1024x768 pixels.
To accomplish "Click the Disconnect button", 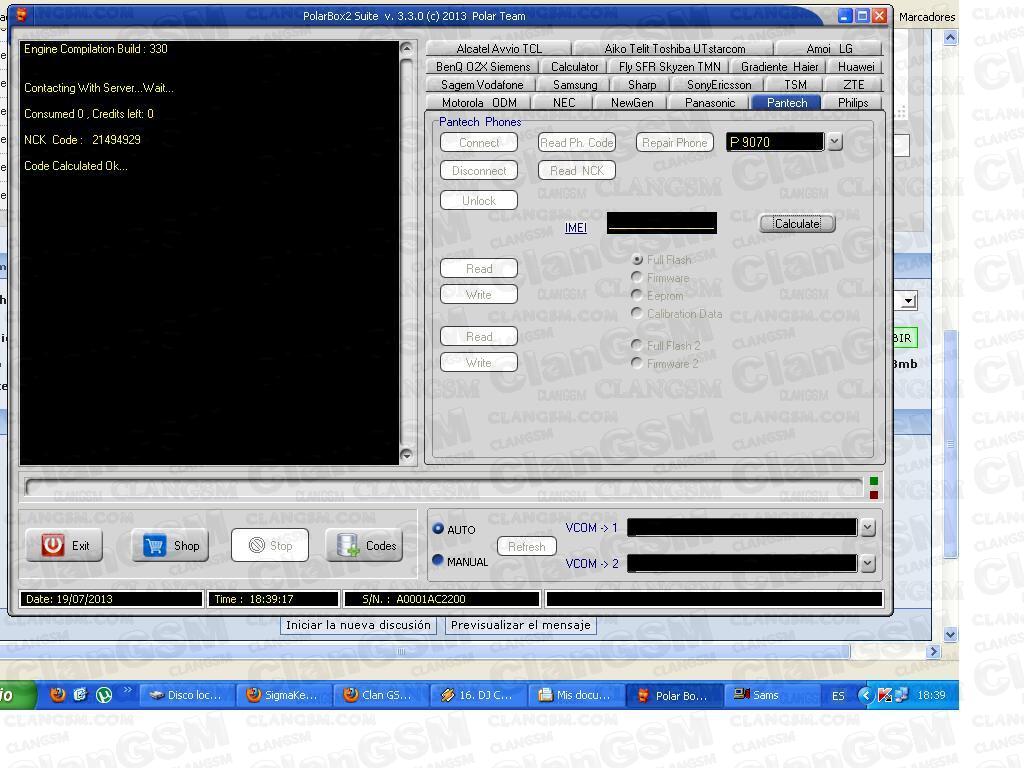I will (479, 170).
